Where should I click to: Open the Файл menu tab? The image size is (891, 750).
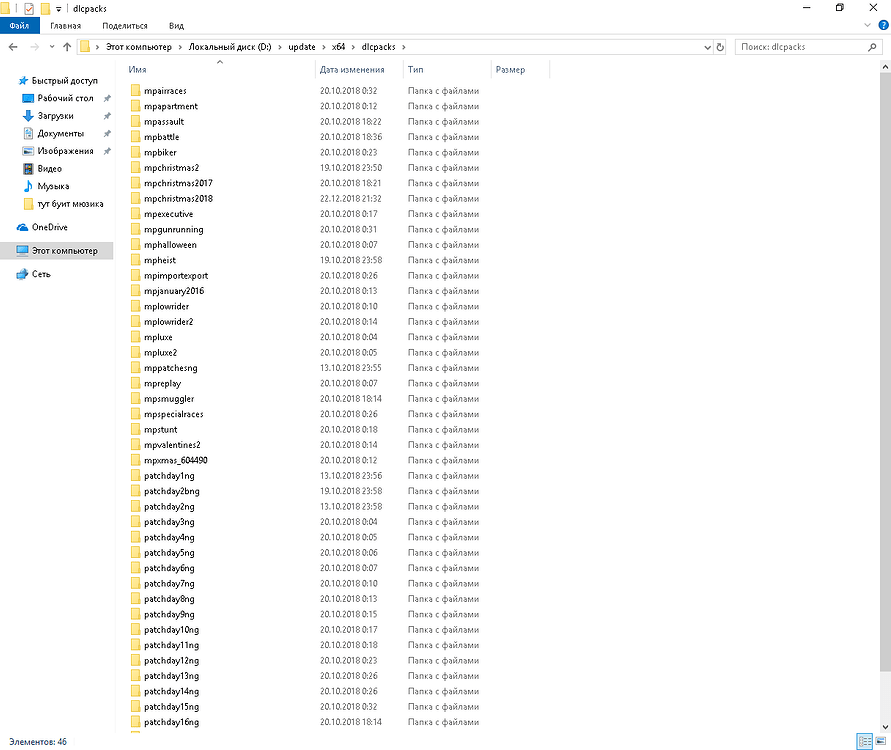(19, 26)
